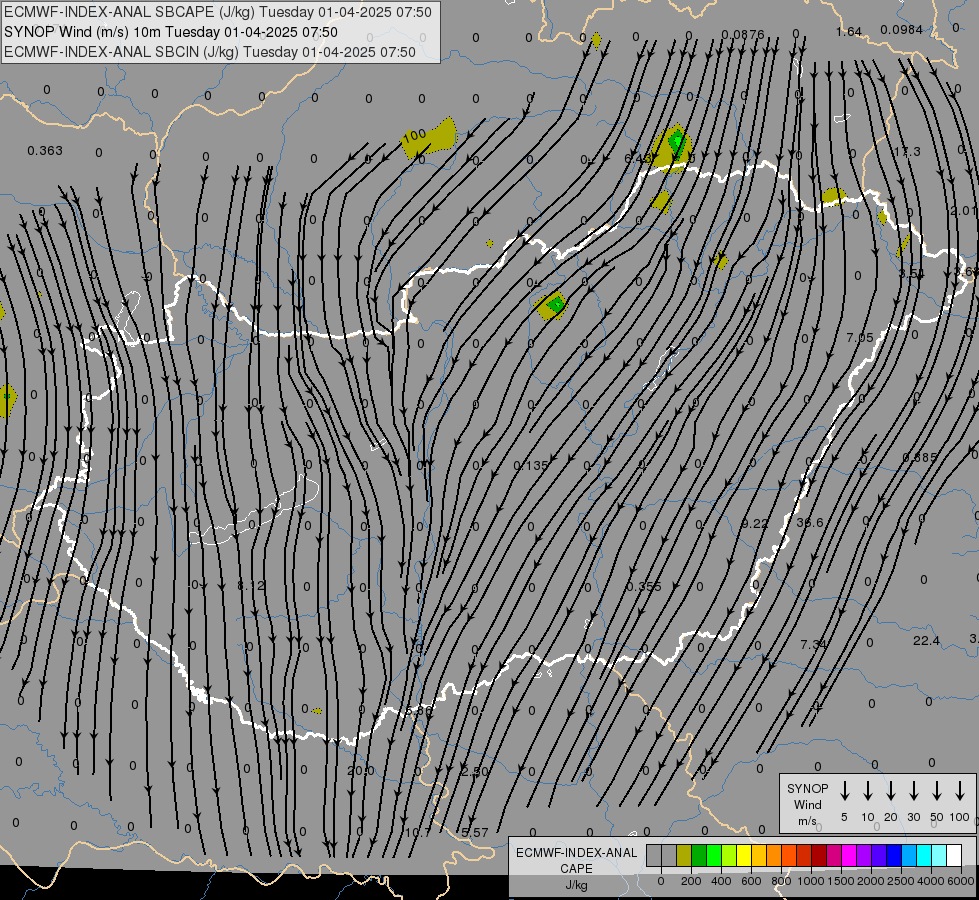This screenshot has width=979, height=900.
Task: Click the ECMWF-INDEX-ANAL CAPE legend label
Action: click(x=576, y=861)
